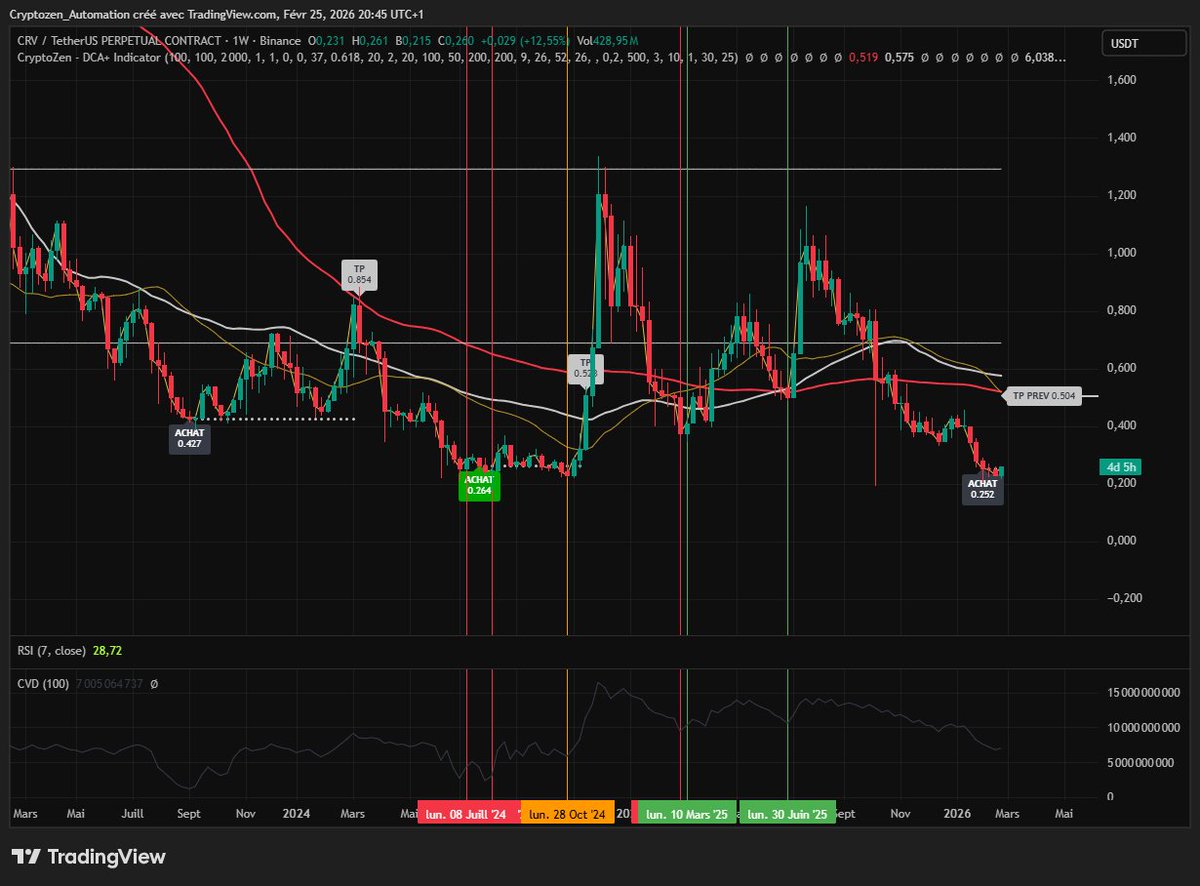Click the Juill time axis label
The image size is (1200, 886).
coord(131,814)
